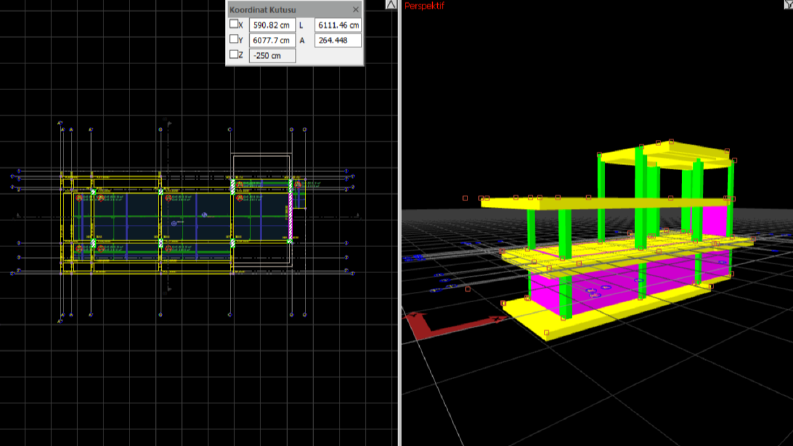Viewport: 793px width, 446px height.
Task: Select the magenta hatched wall in plan view
Action: click(x=290, y=210)
